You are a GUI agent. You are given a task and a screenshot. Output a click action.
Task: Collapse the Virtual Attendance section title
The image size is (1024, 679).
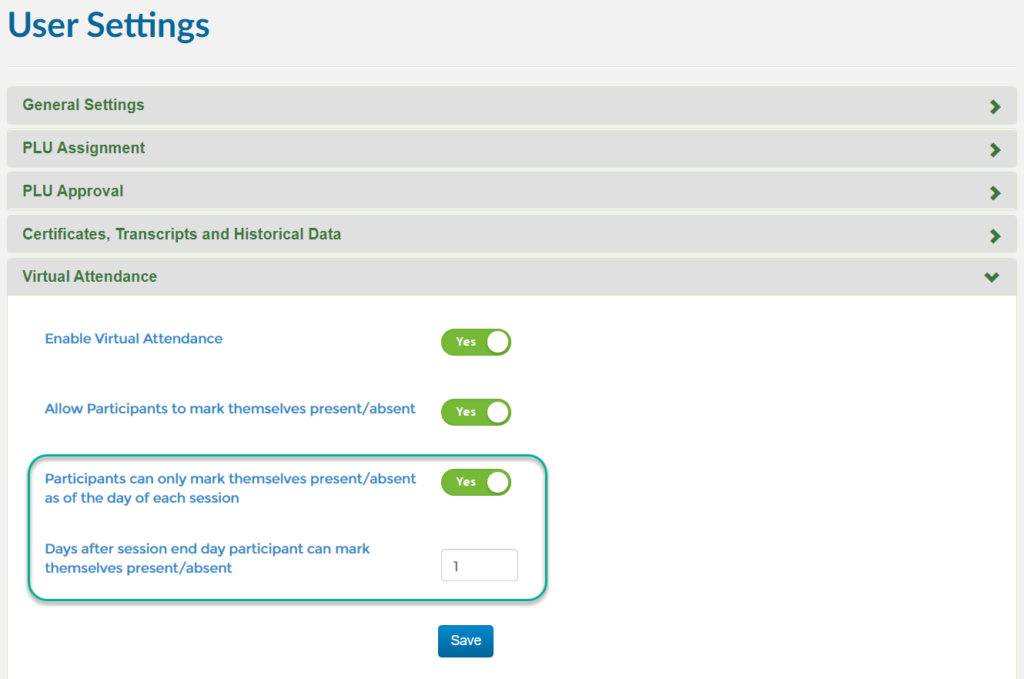pyautogui.click(x=90, y=276)
